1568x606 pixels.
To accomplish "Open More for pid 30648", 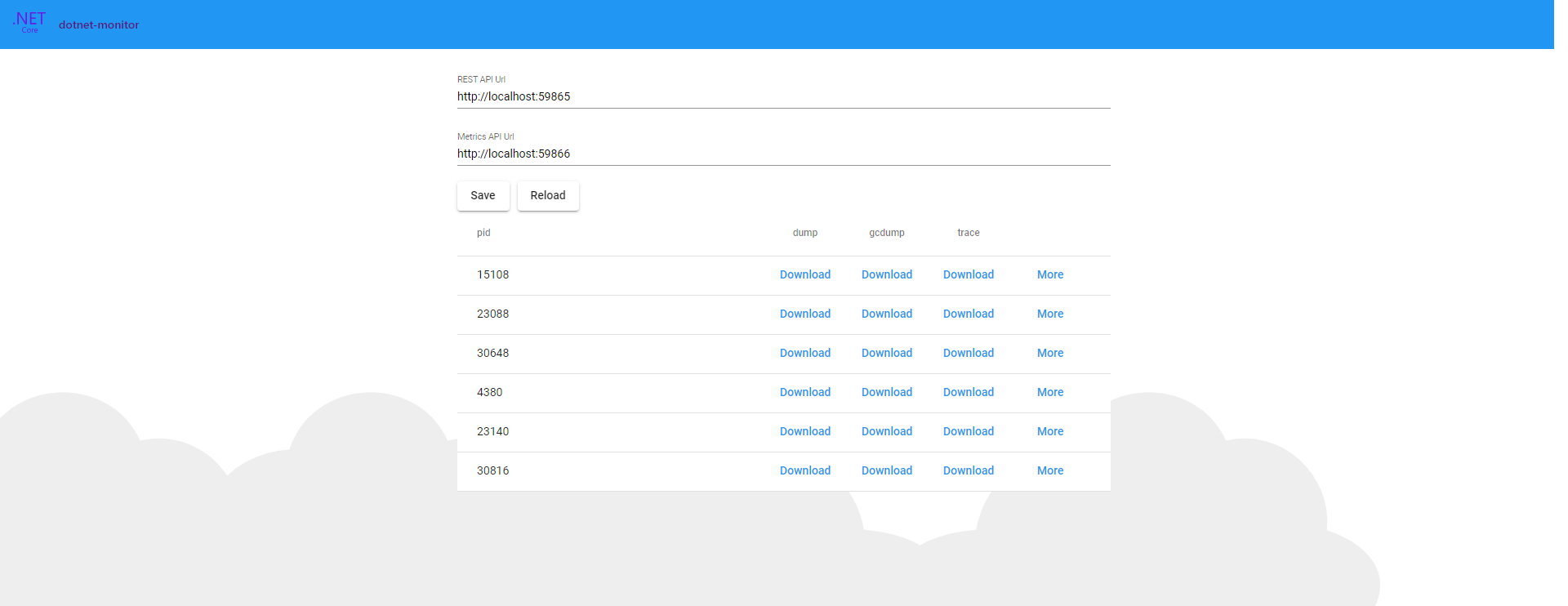I will 1050,354.
